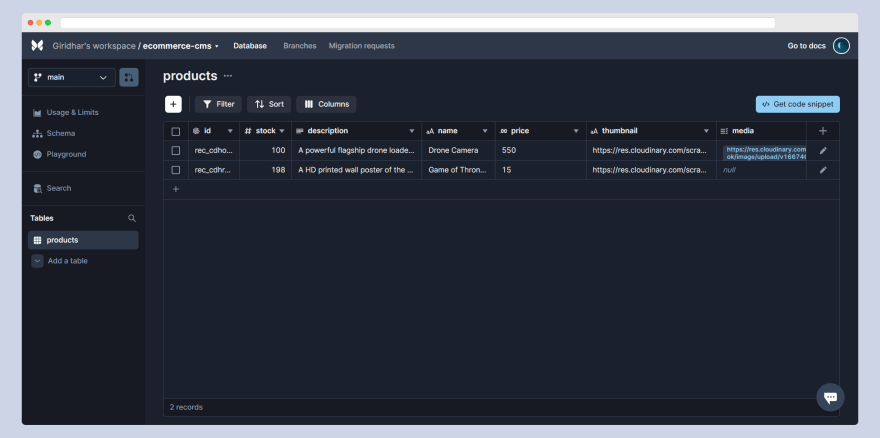The image size is (880, 438).
Task: Click the stock cell showing 198
Action: click(x=265, y=170)
